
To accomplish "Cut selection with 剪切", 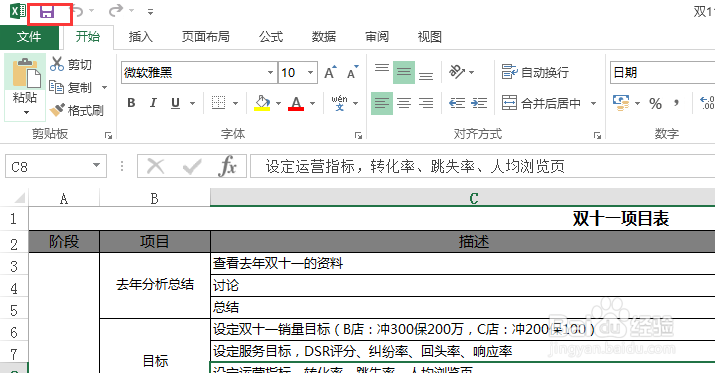I will [x=71, y=64].
